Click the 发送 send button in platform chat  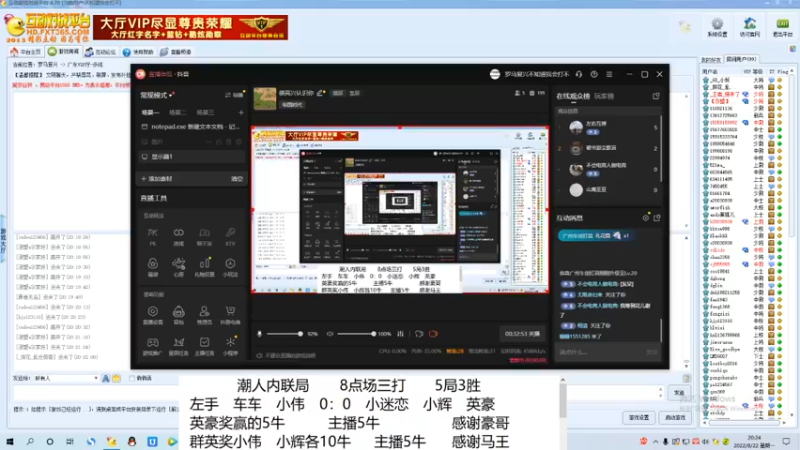tap(679, 392)
